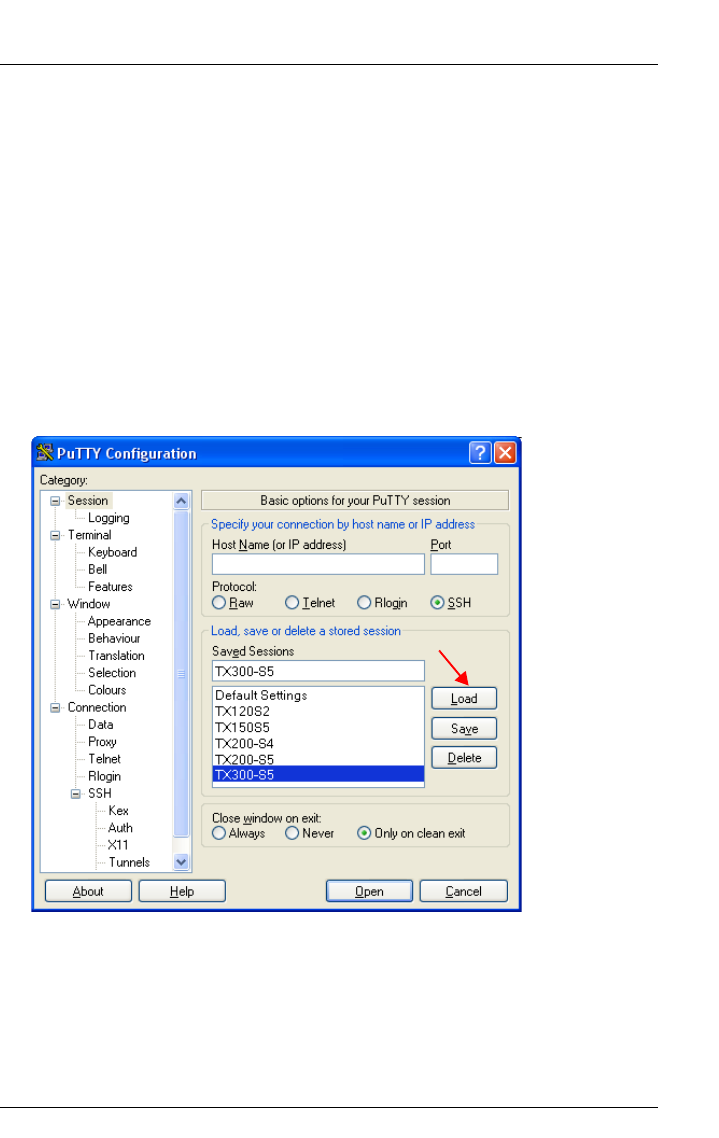719x1138 pixels.
Task: Open the Keyboard settings category
Action: (x=112, y=552)
